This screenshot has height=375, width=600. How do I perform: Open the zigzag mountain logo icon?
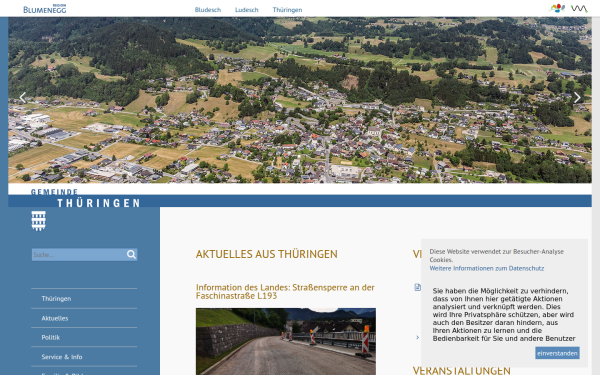[x=579, y=8]
